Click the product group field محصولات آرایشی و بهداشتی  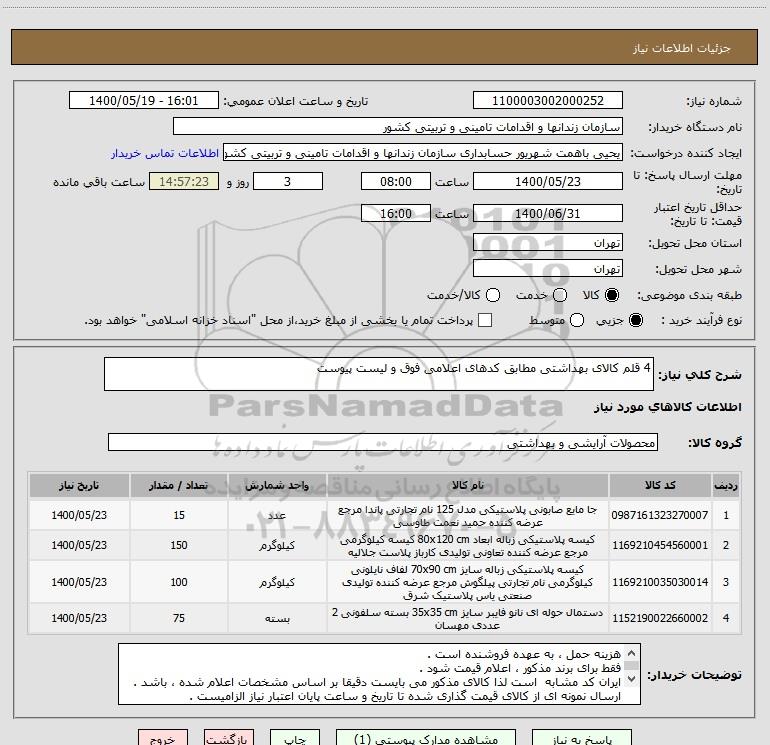(383, 442)
